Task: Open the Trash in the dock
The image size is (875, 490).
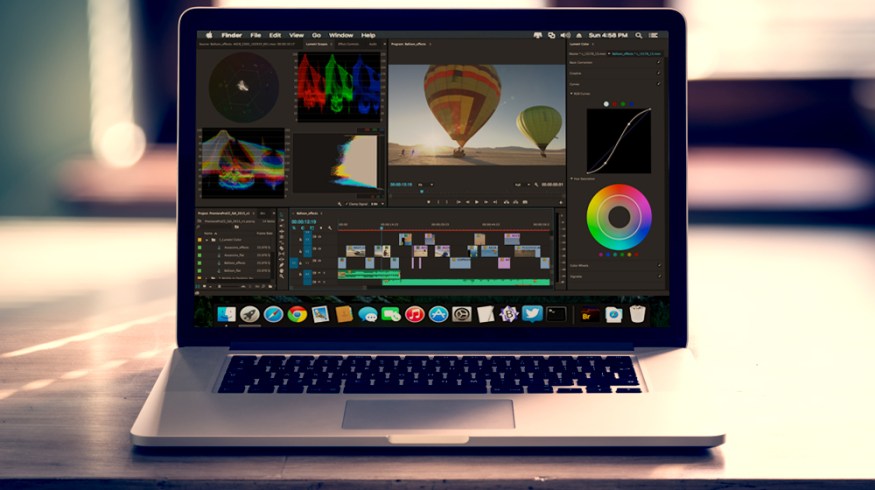Action: (x=637, y=314)
